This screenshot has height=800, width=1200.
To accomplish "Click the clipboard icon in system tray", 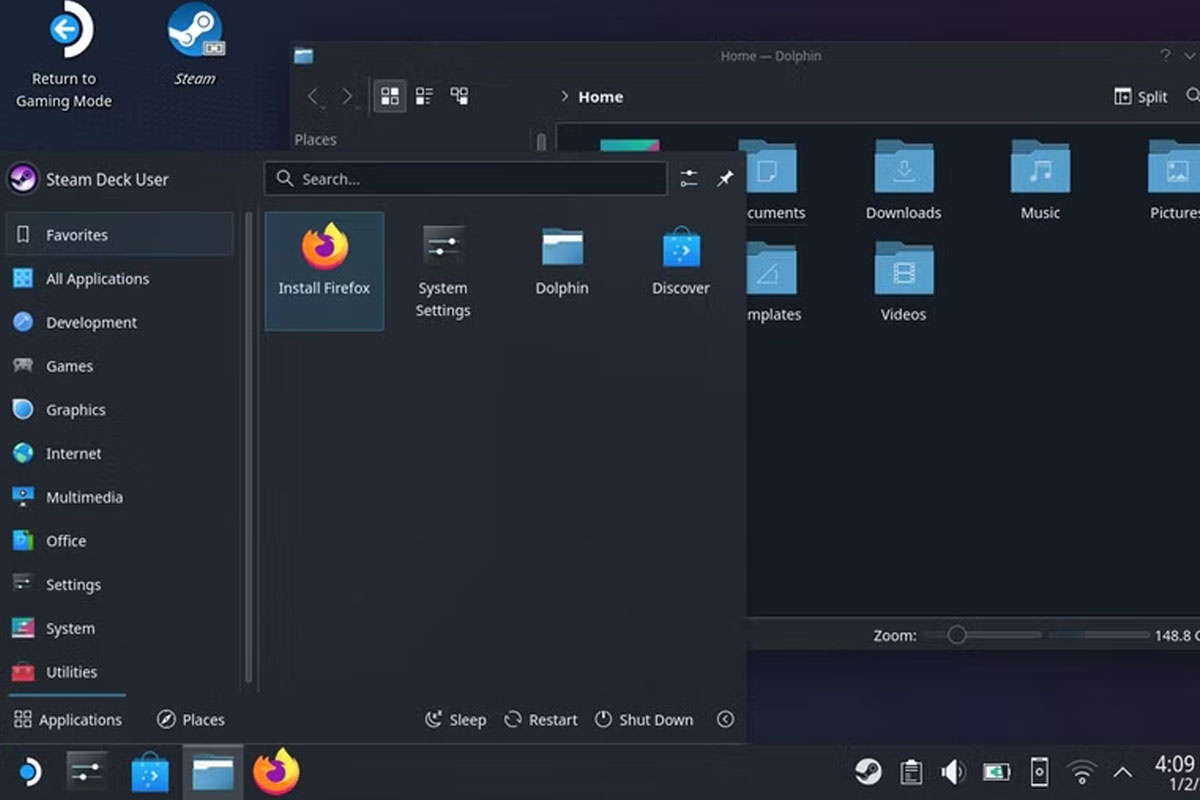I will point(911,771).
